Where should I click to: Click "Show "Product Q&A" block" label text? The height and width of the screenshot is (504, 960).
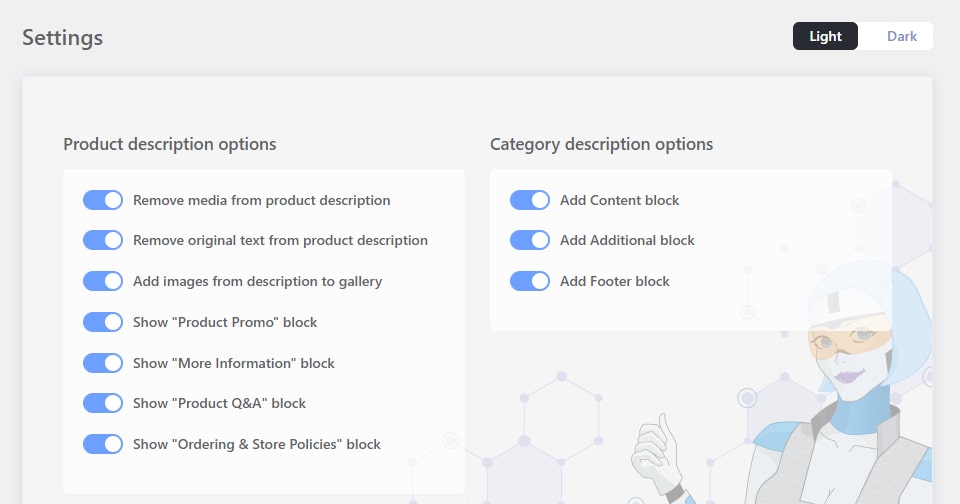click(219, 403)
